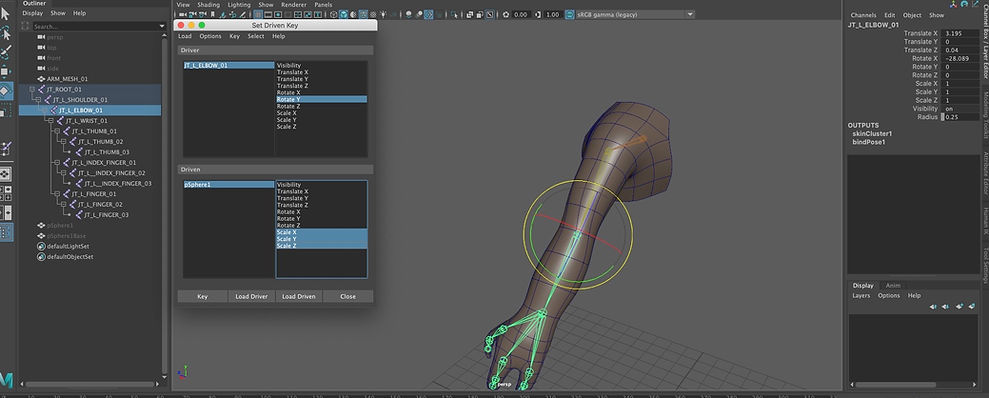
Task: Select Scale X in Driven attribute list
Action: (322, 232)
